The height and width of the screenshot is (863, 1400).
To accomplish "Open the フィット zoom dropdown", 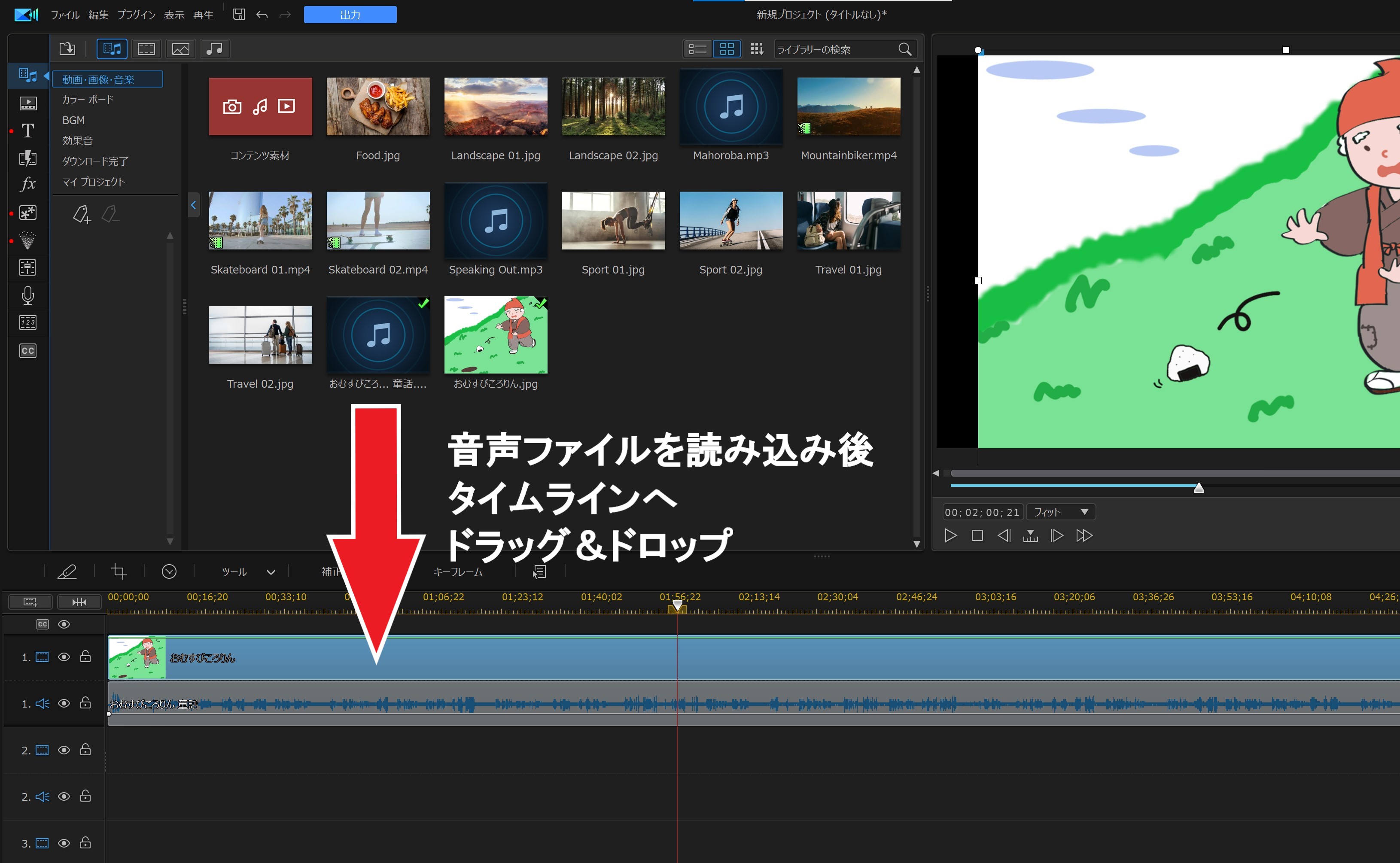I will 1060,512.
